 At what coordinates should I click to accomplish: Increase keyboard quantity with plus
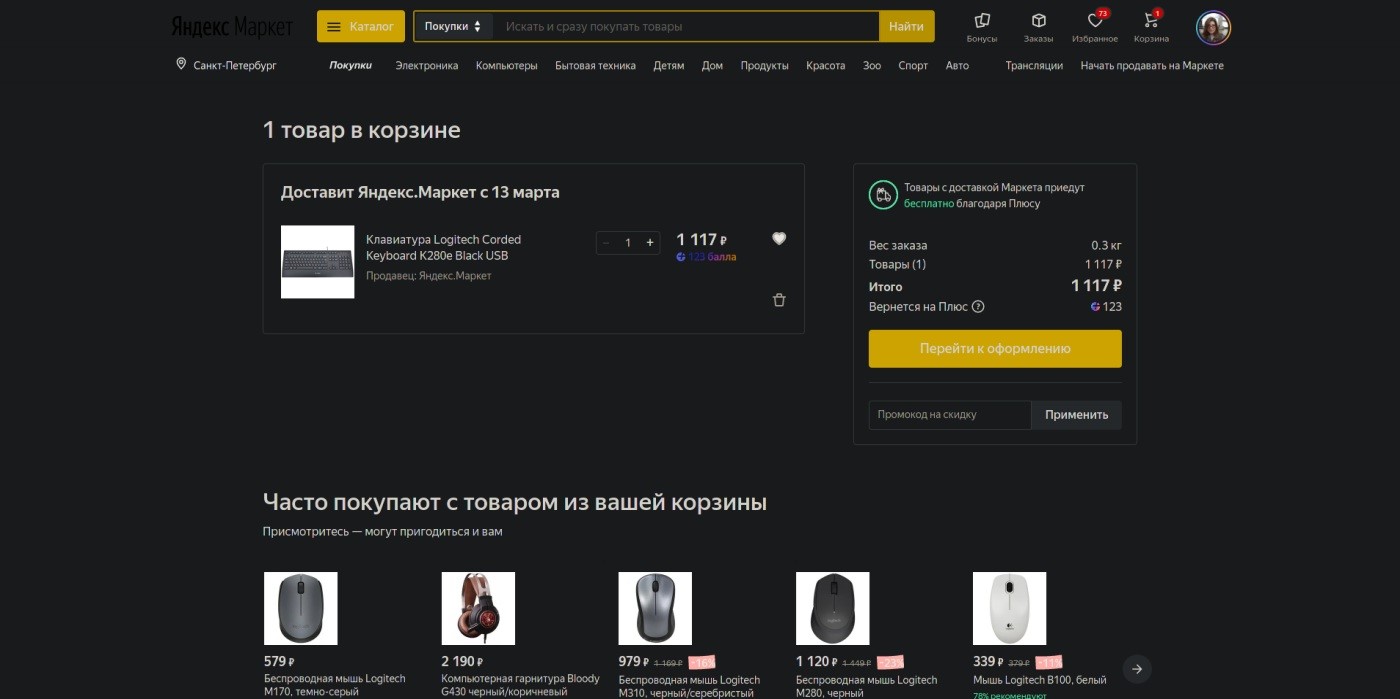coord(650,243)
